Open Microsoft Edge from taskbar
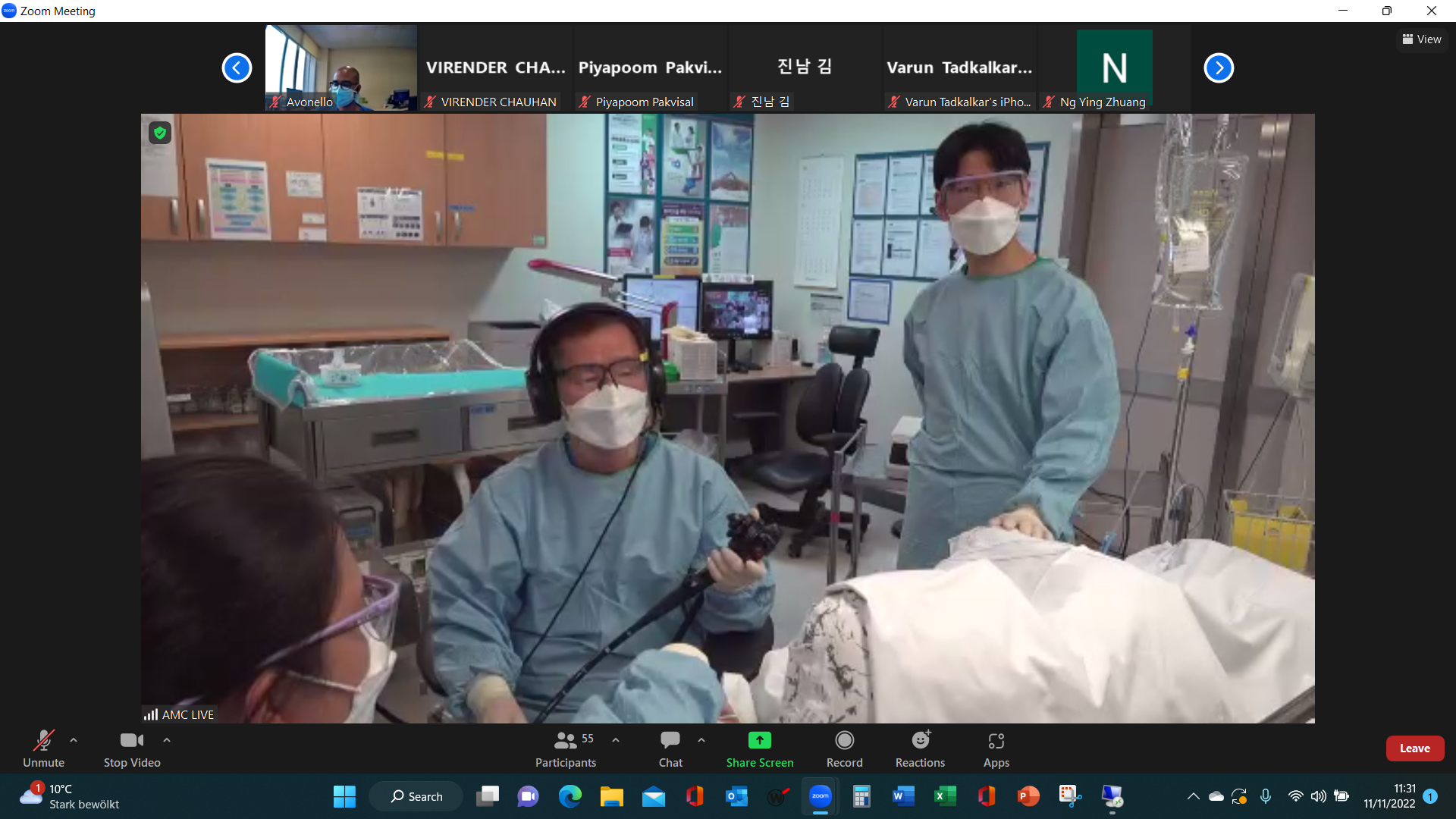 click(x=570, y=796)
